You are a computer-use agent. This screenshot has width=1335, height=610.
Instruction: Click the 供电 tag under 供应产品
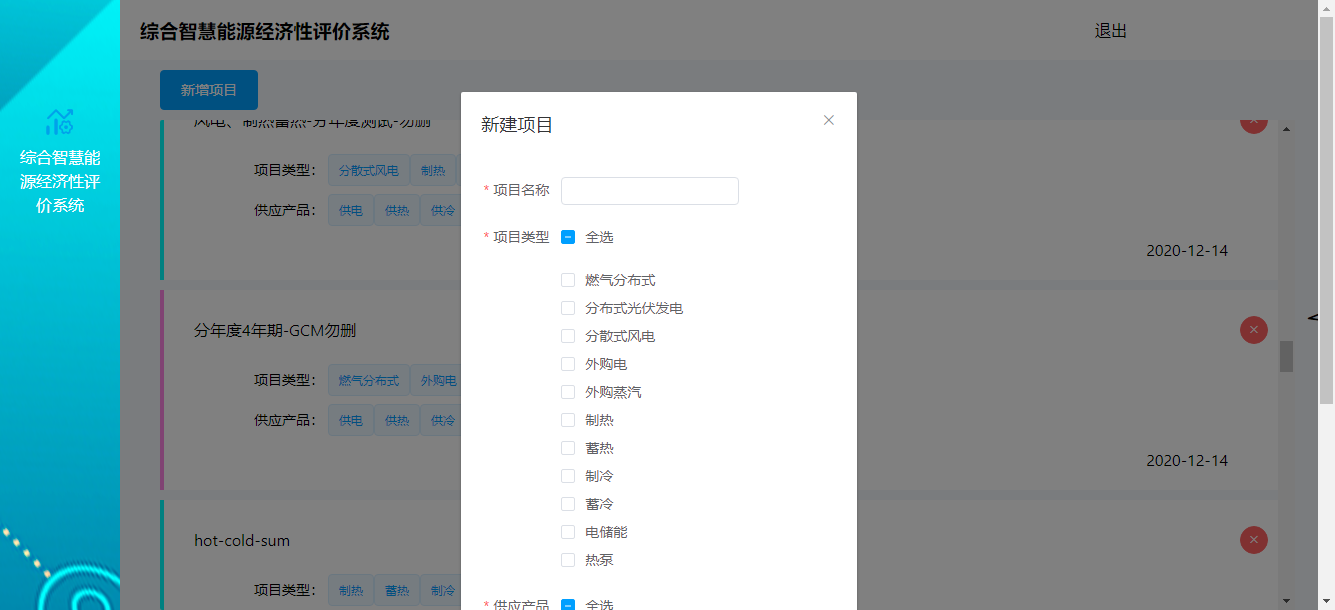pyautogui.click(x=350, y=210)
